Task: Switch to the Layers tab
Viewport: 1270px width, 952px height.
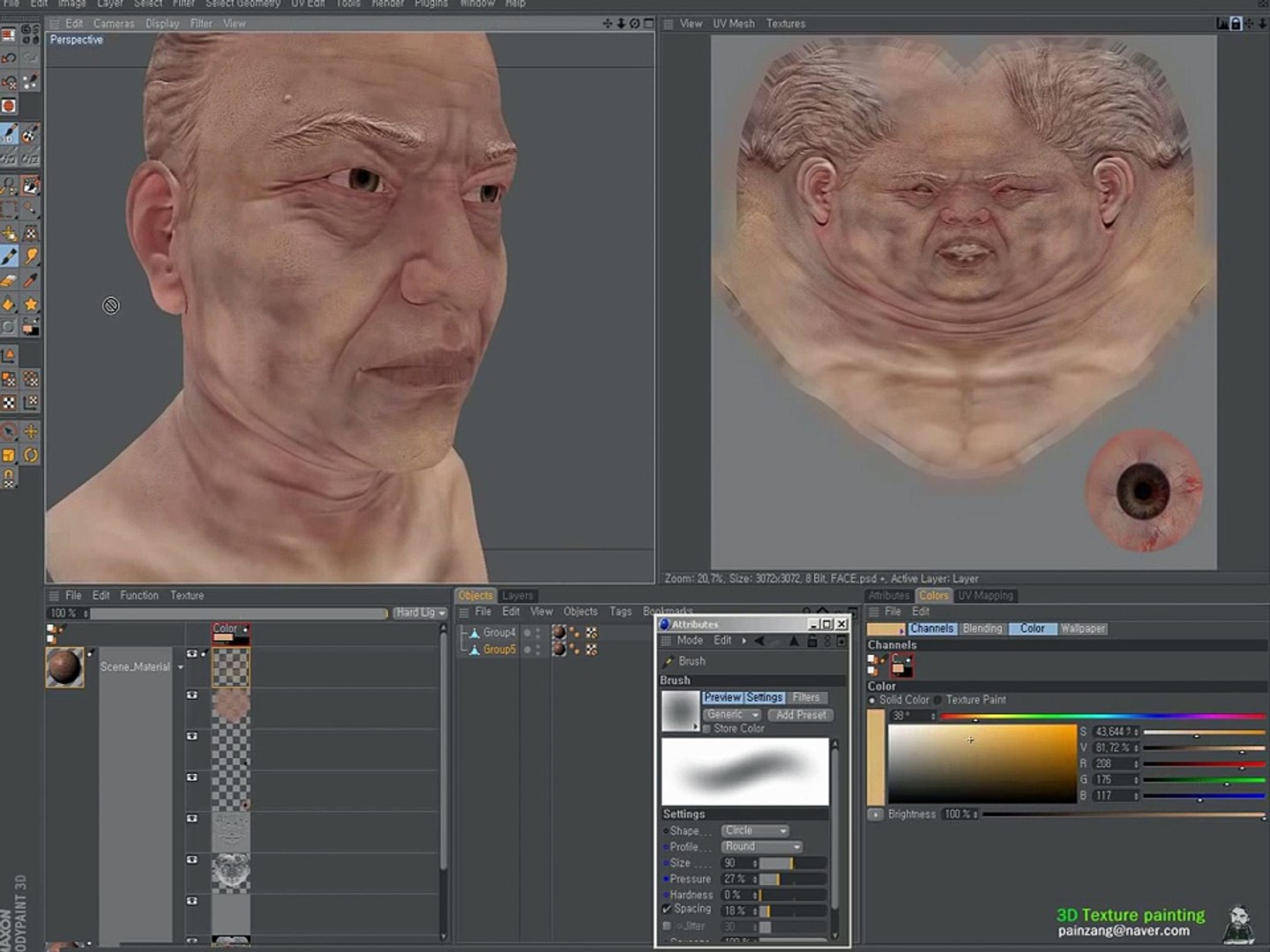Action: [518, 596]
